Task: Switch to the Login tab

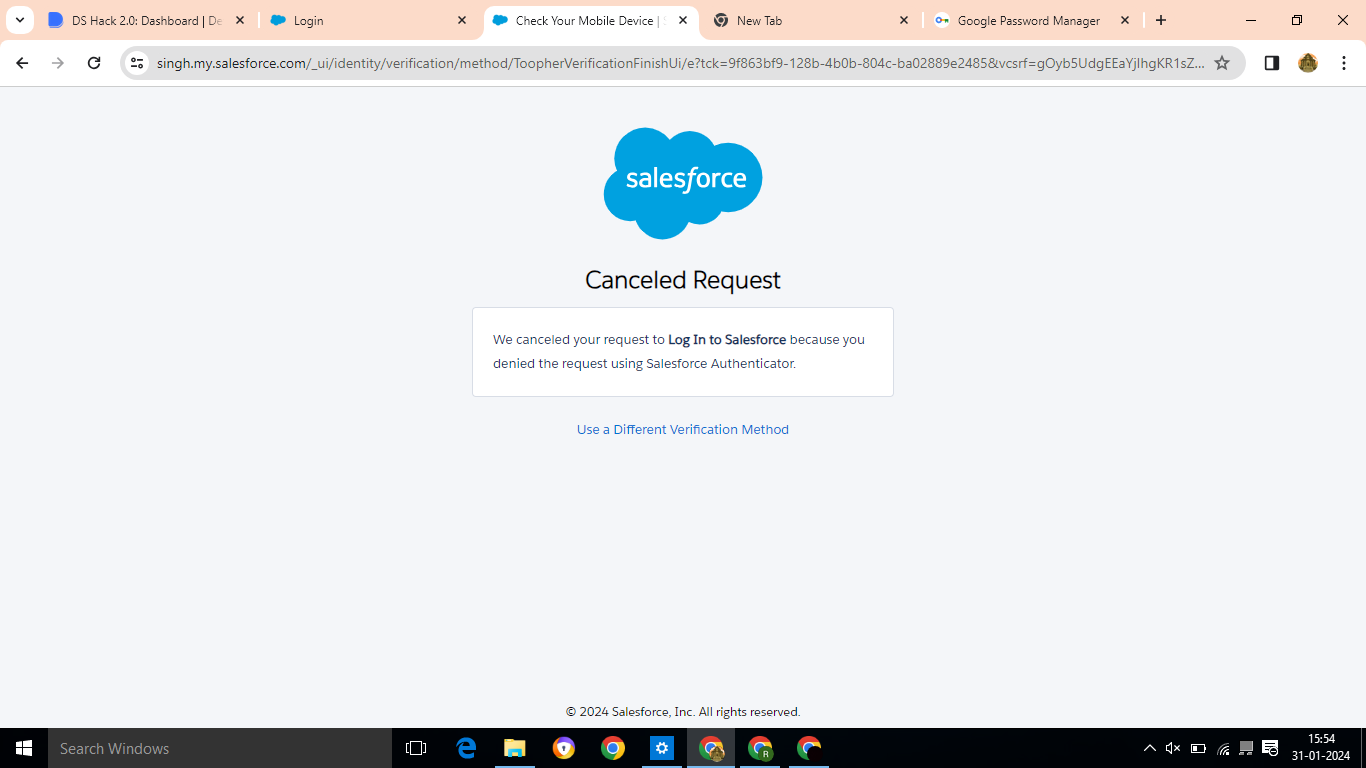Action: tap(368, 20)
